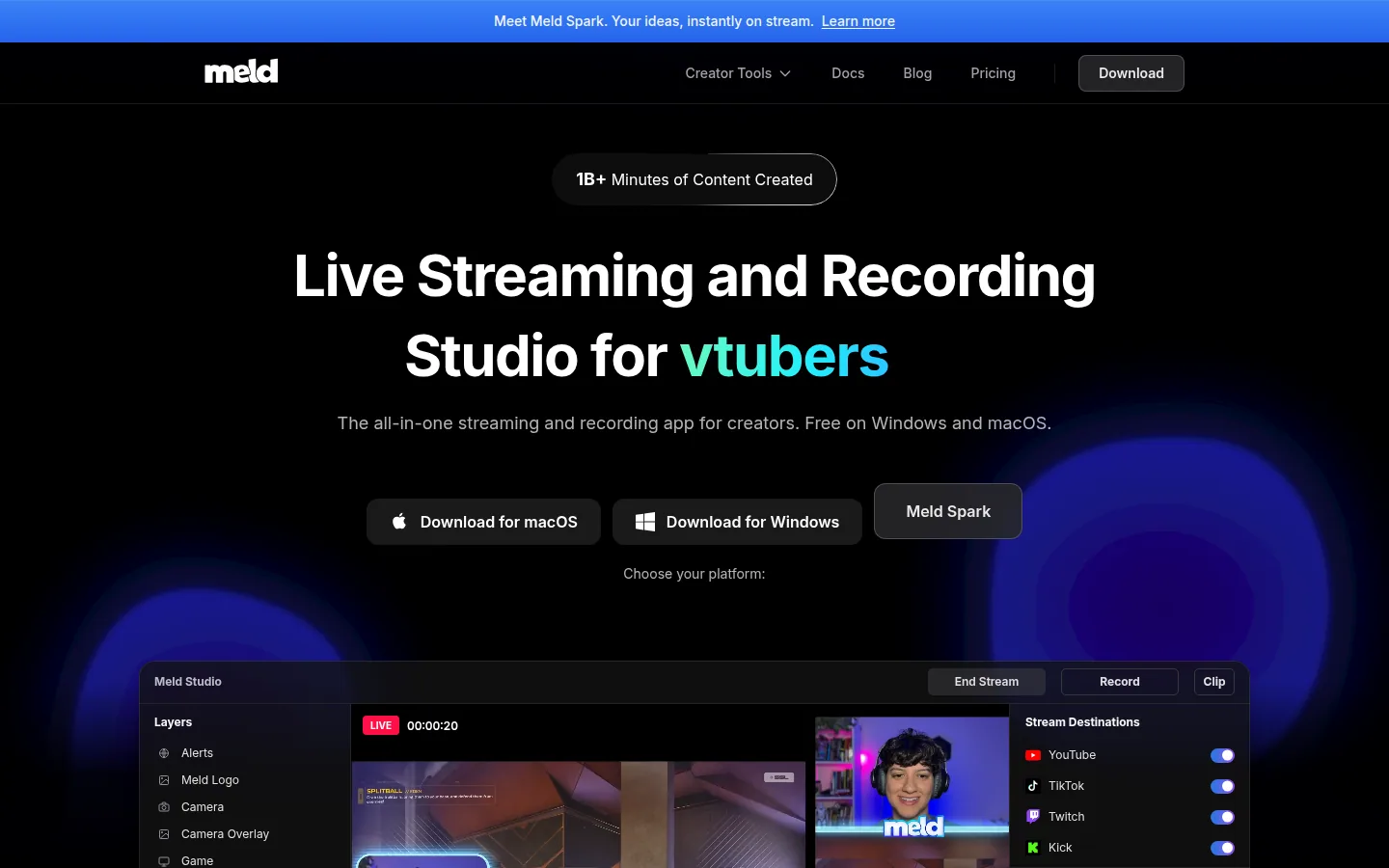Toggle the YouTube stream destination switch
1389x868 pixels.
point(1222,755)
